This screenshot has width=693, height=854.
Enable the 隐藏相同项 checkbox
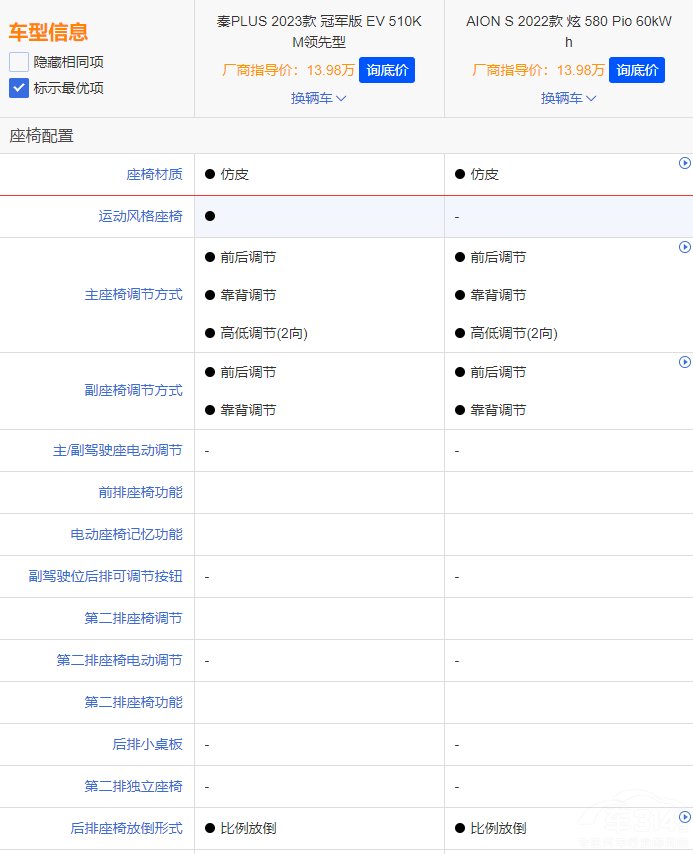tap(19, 62)
